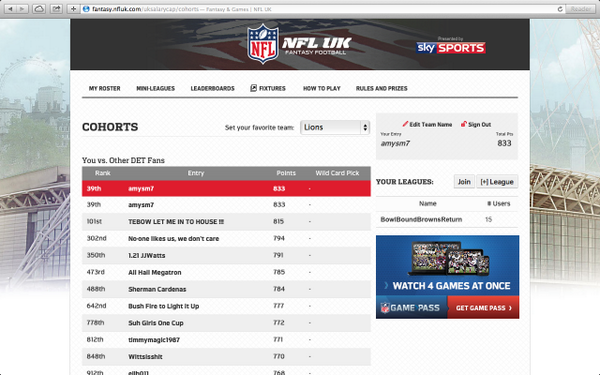Click the [+] League button

[497, 182]
